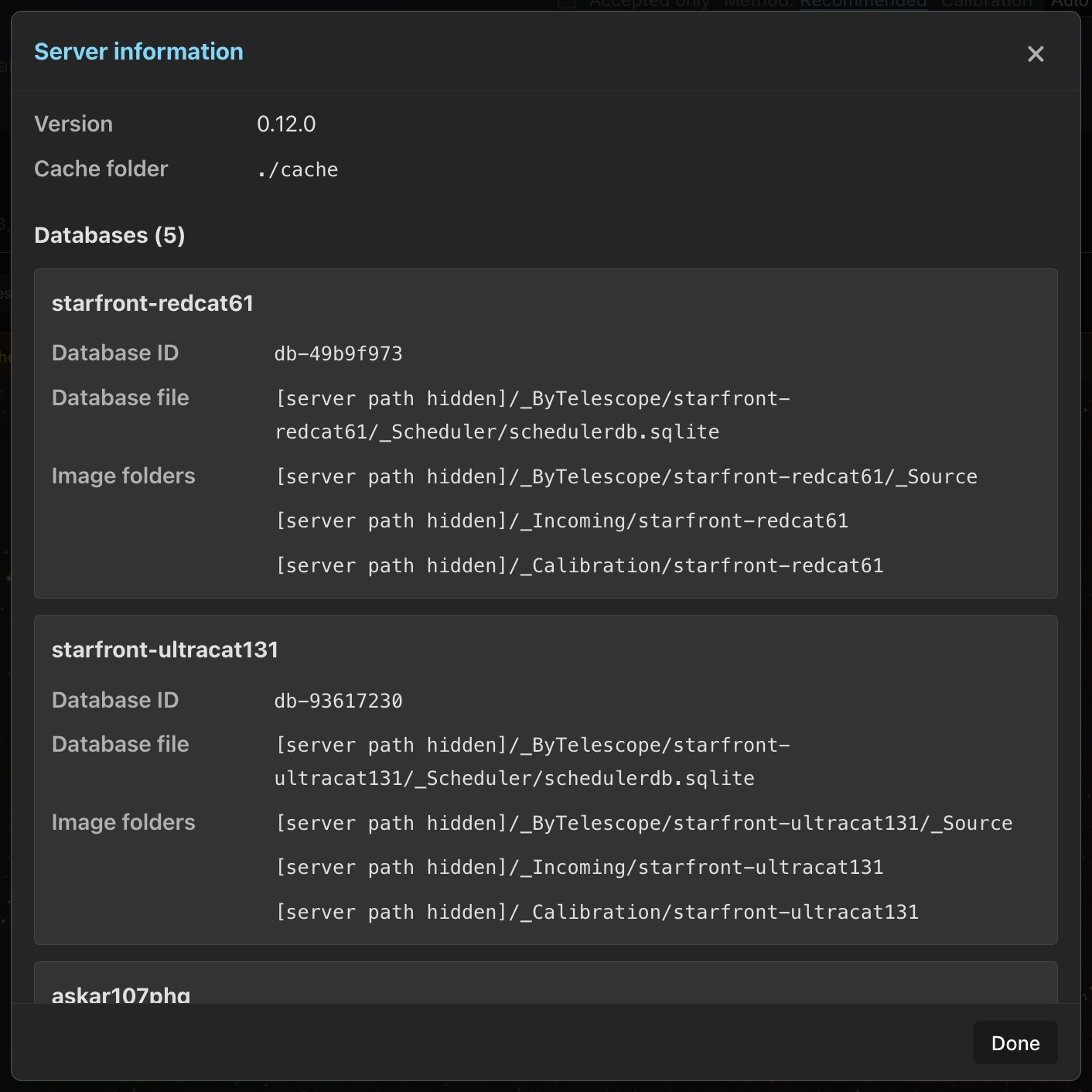Close the Server information dialog with X

coord(1036,53)
